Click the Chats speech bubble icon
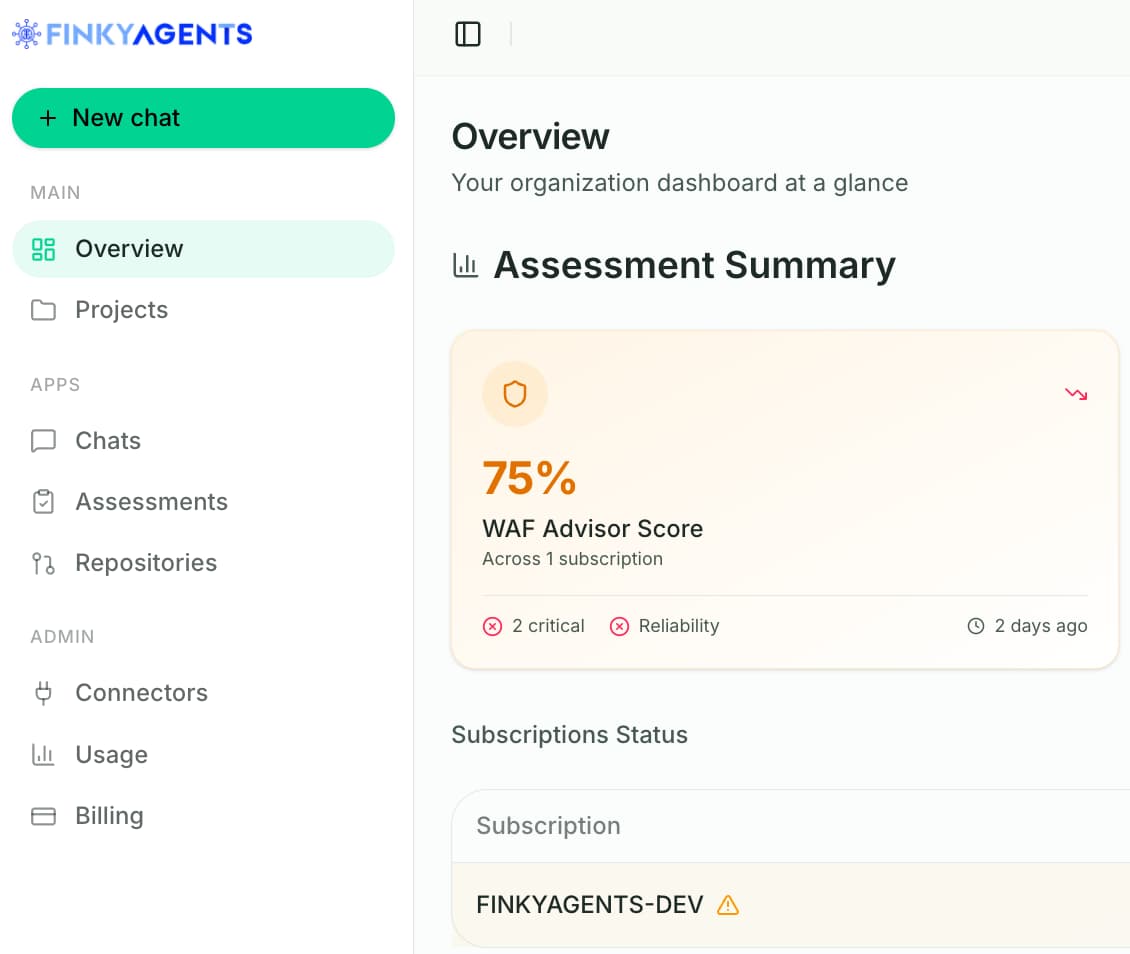Image resolution: width=1130 pixels, height=954 pixels. coord(43,440)
